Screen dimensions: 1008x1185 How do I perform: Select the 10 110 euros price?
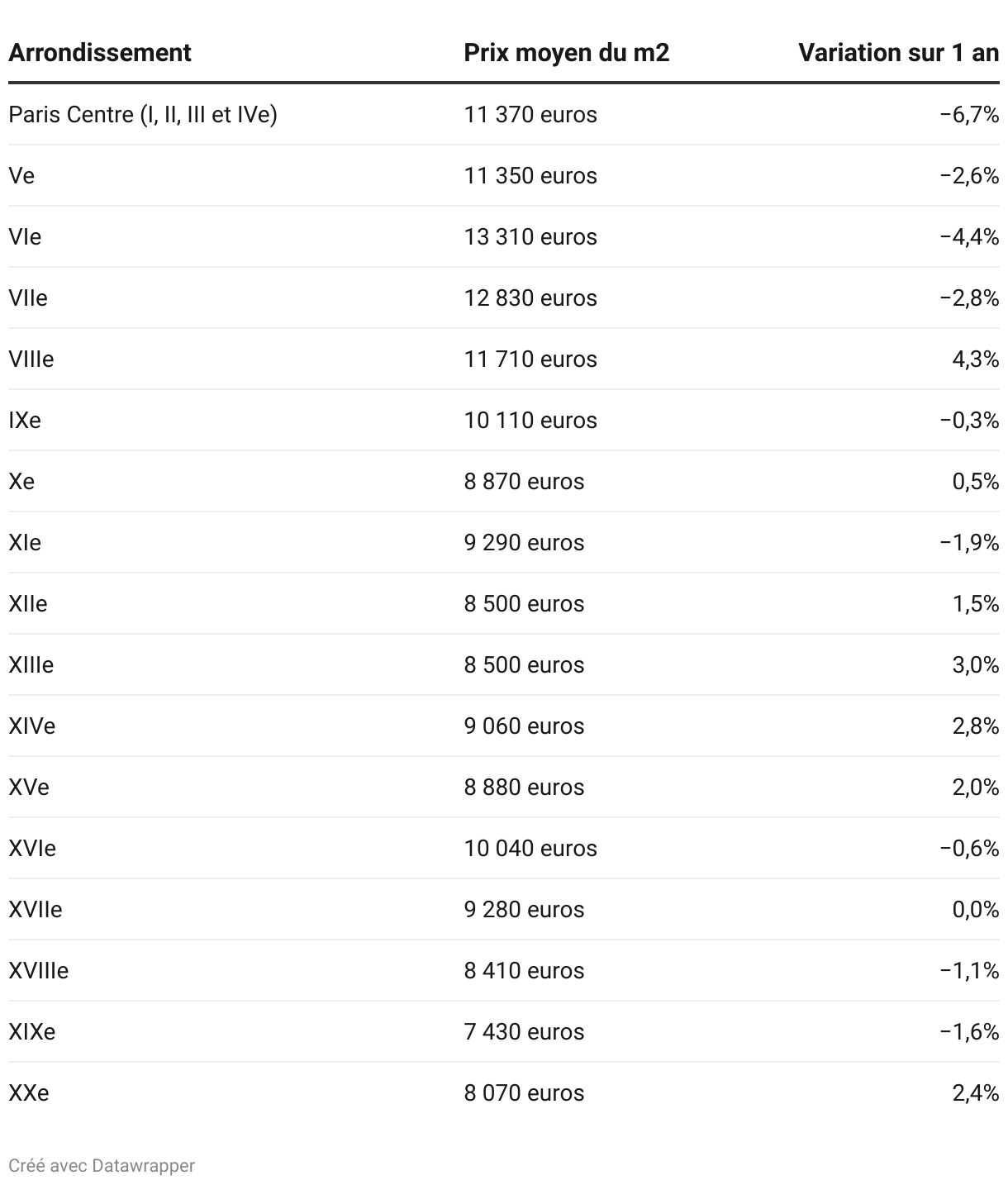(x=530, y=420)
